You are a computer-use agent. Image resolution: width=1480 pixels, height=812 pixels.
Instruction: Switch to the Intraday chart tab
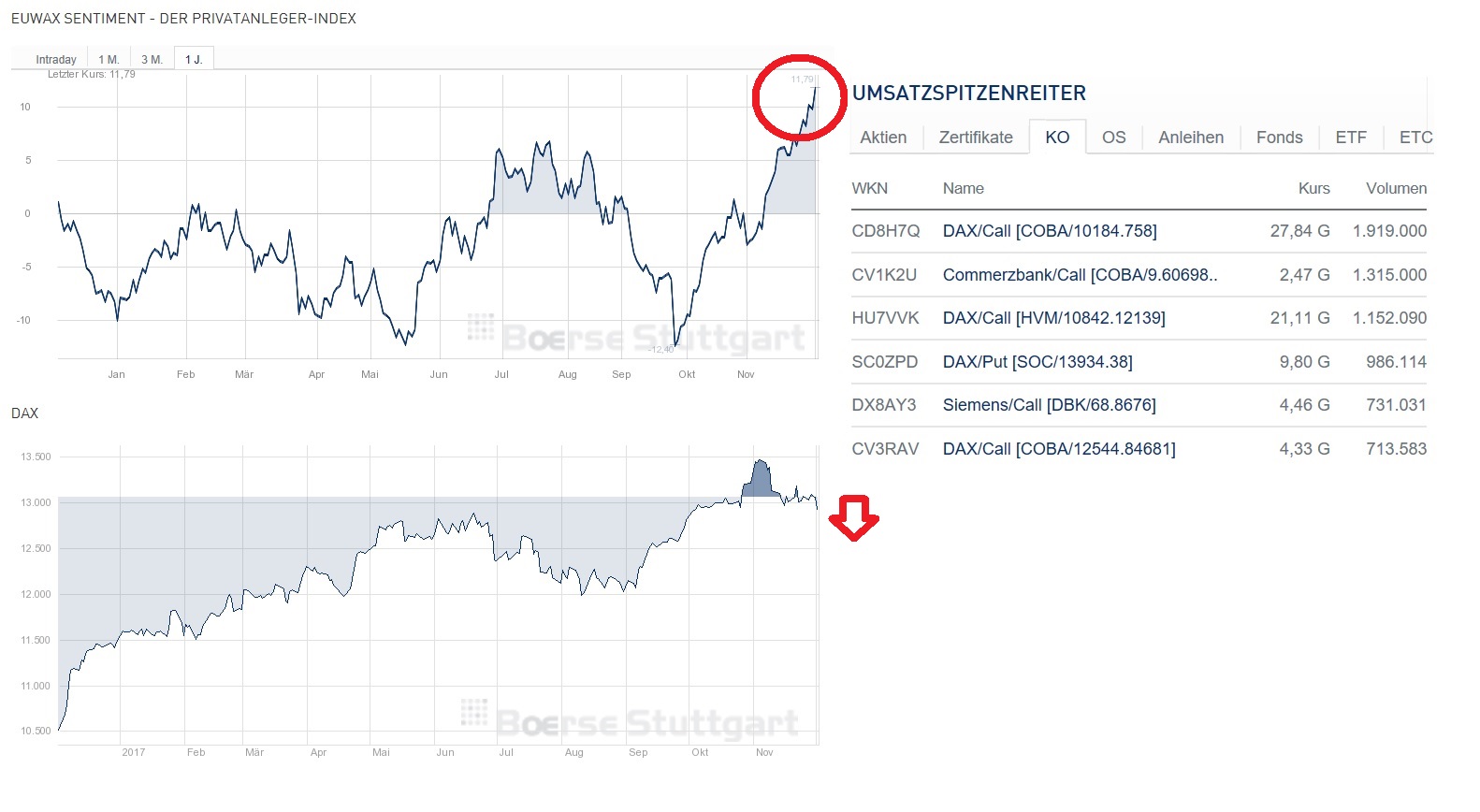(56, 60)
